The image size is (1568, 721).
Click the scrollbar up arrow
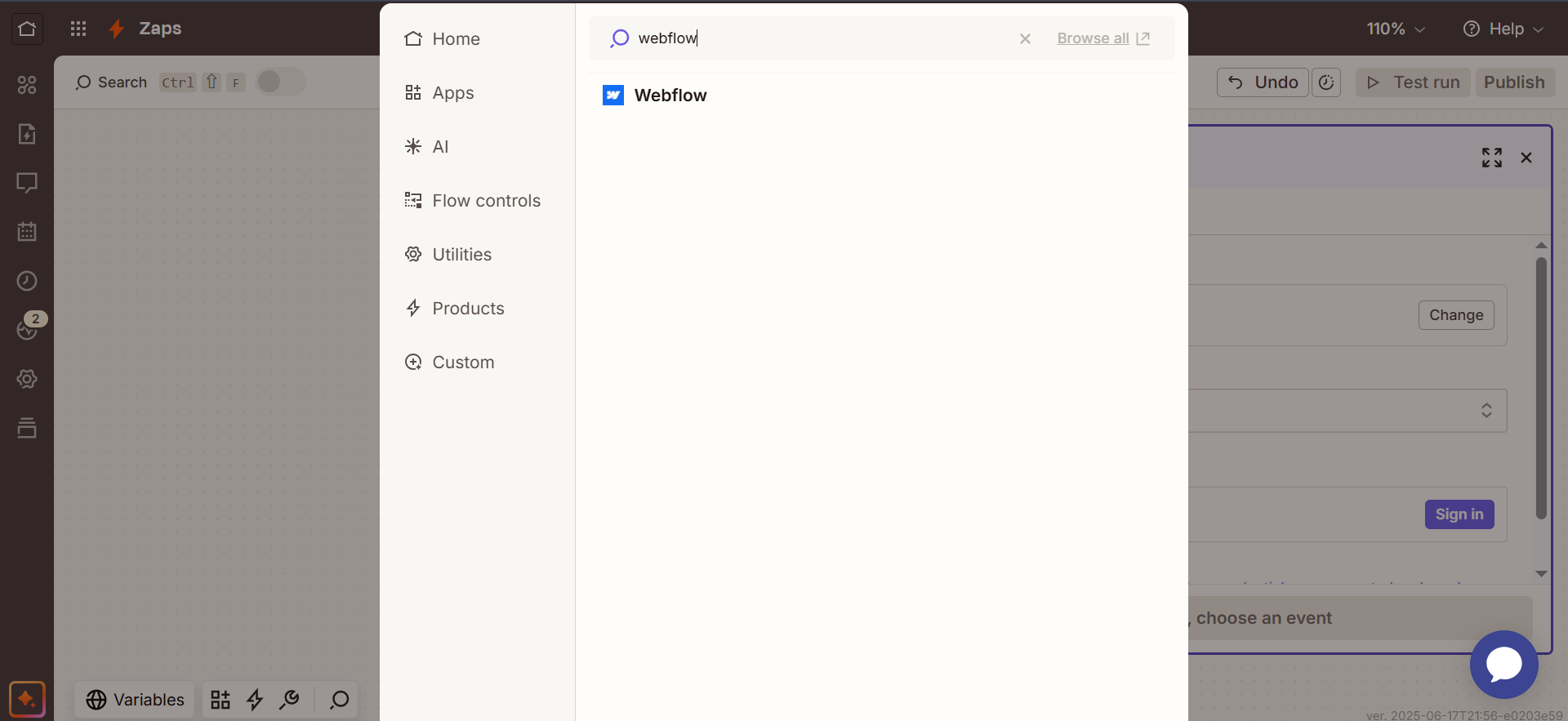[1541, 245]
